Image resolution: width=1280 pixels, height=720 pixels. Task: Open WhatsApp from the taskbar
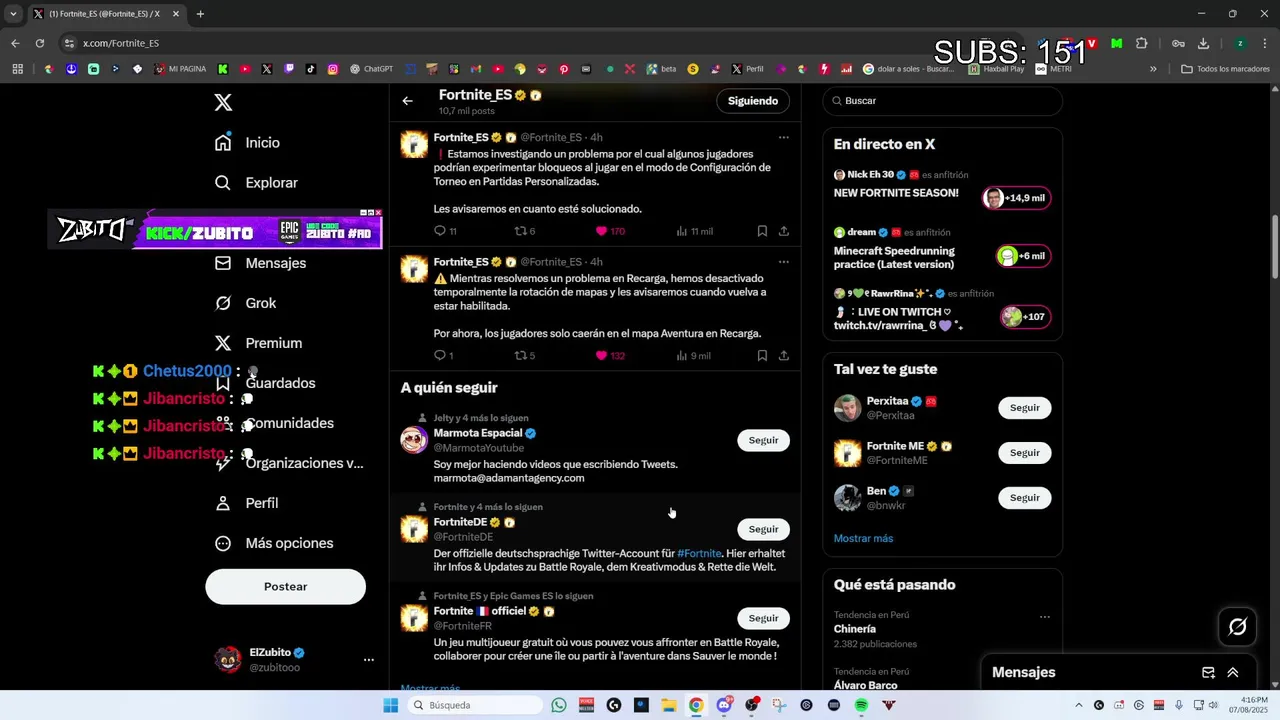click(559, 705)
